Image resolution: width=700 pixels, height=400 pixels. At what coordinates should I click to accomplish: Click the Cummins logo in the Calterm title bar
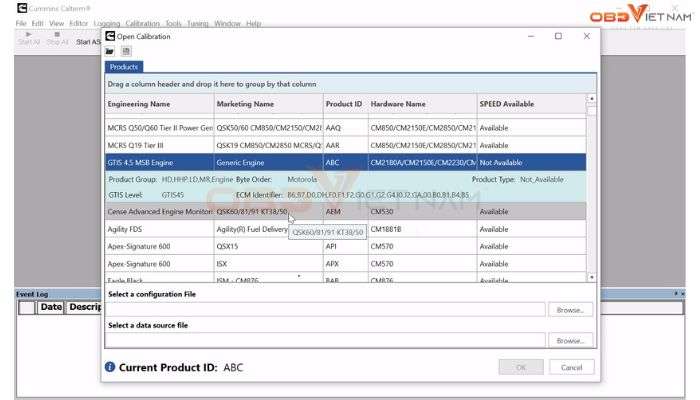[22, 8]
